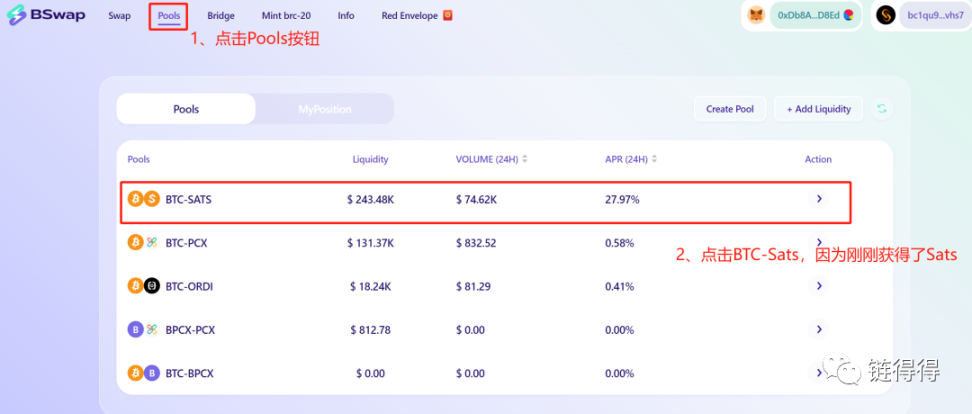Open the BTC-PCX pool arrow
This screenshot has height=414, width=972.
coord(819,242)
